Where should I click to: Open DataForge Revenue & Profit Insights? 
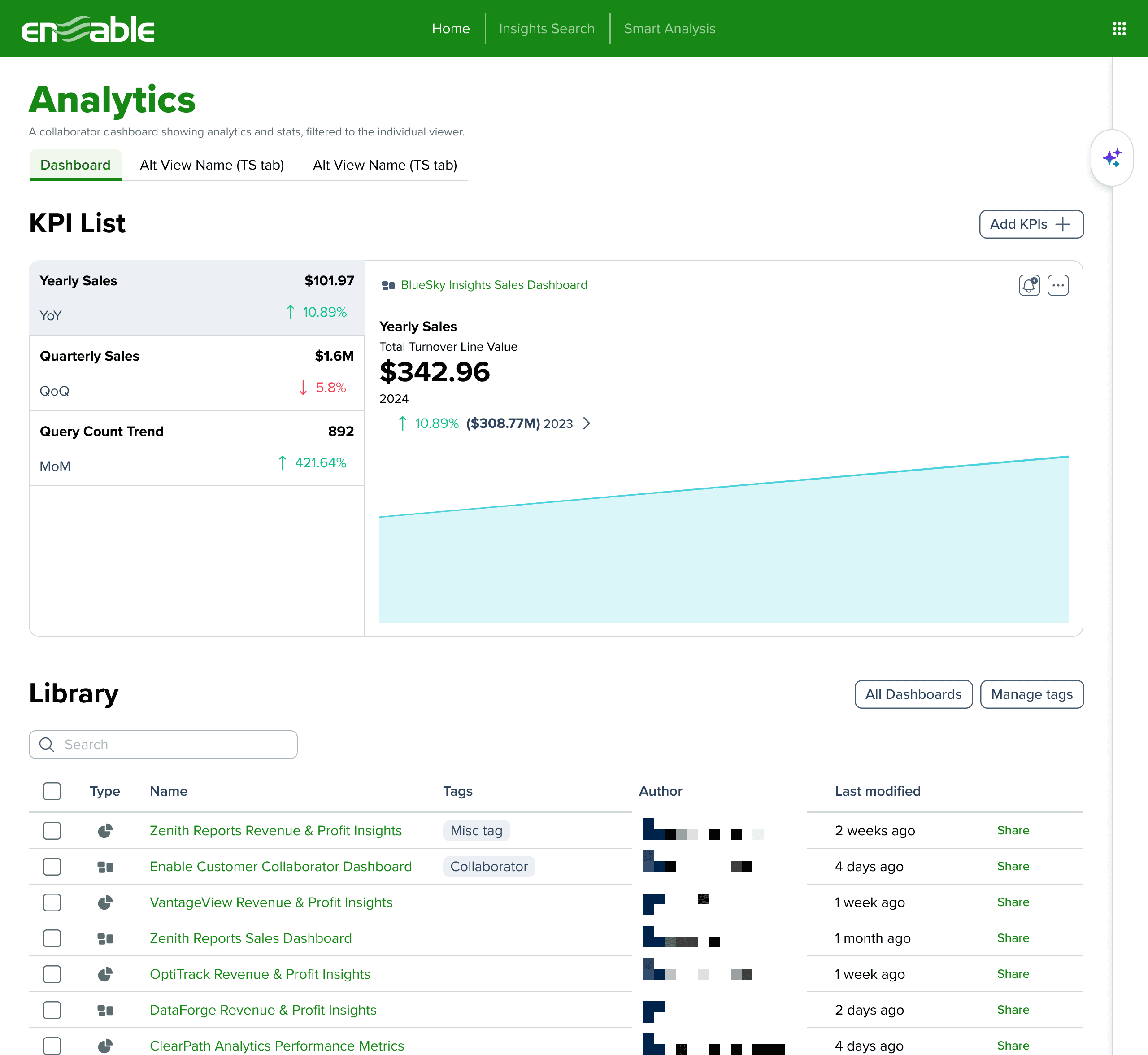(x=263, y=1011)
